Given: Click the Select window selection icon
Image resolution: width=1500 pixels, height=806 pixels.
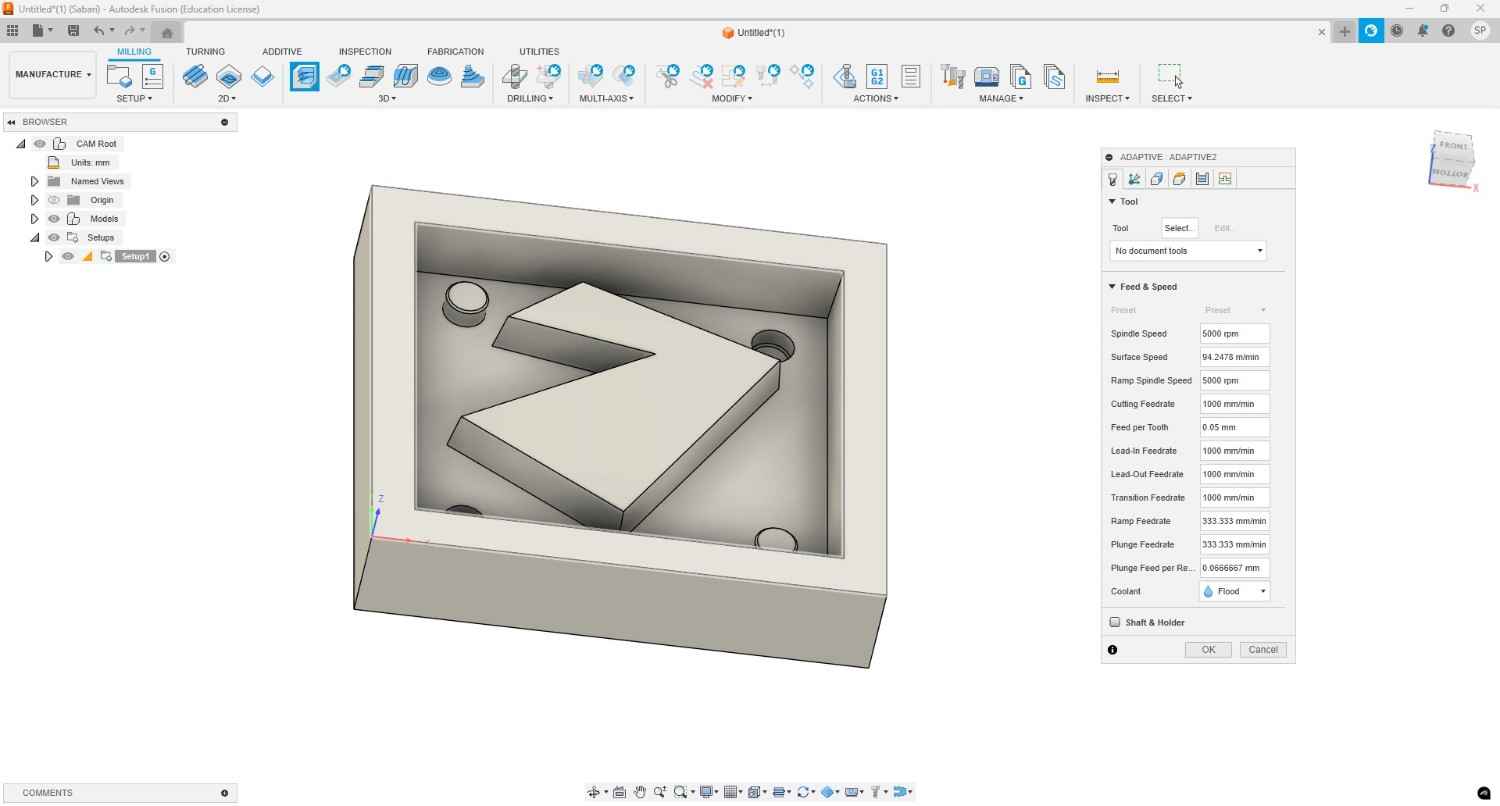Looking at the screenshot, I should 1170,76.
